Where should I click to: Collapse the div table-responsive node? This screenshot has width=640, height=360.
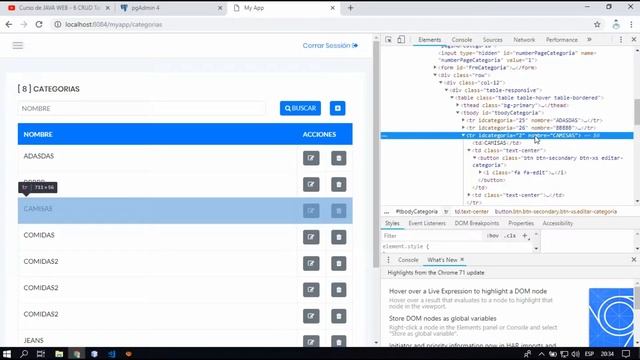[447, 90]
